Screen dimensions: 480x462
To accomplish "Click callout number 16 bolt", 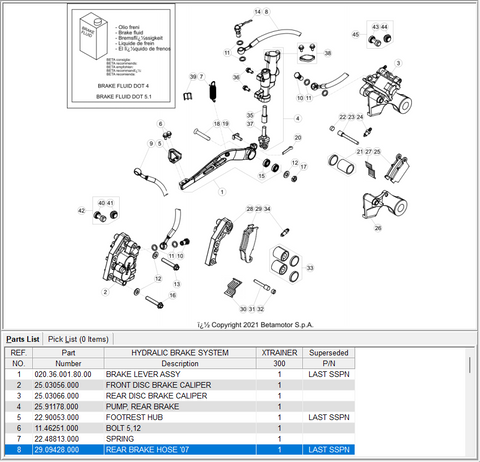I will 172,295.
